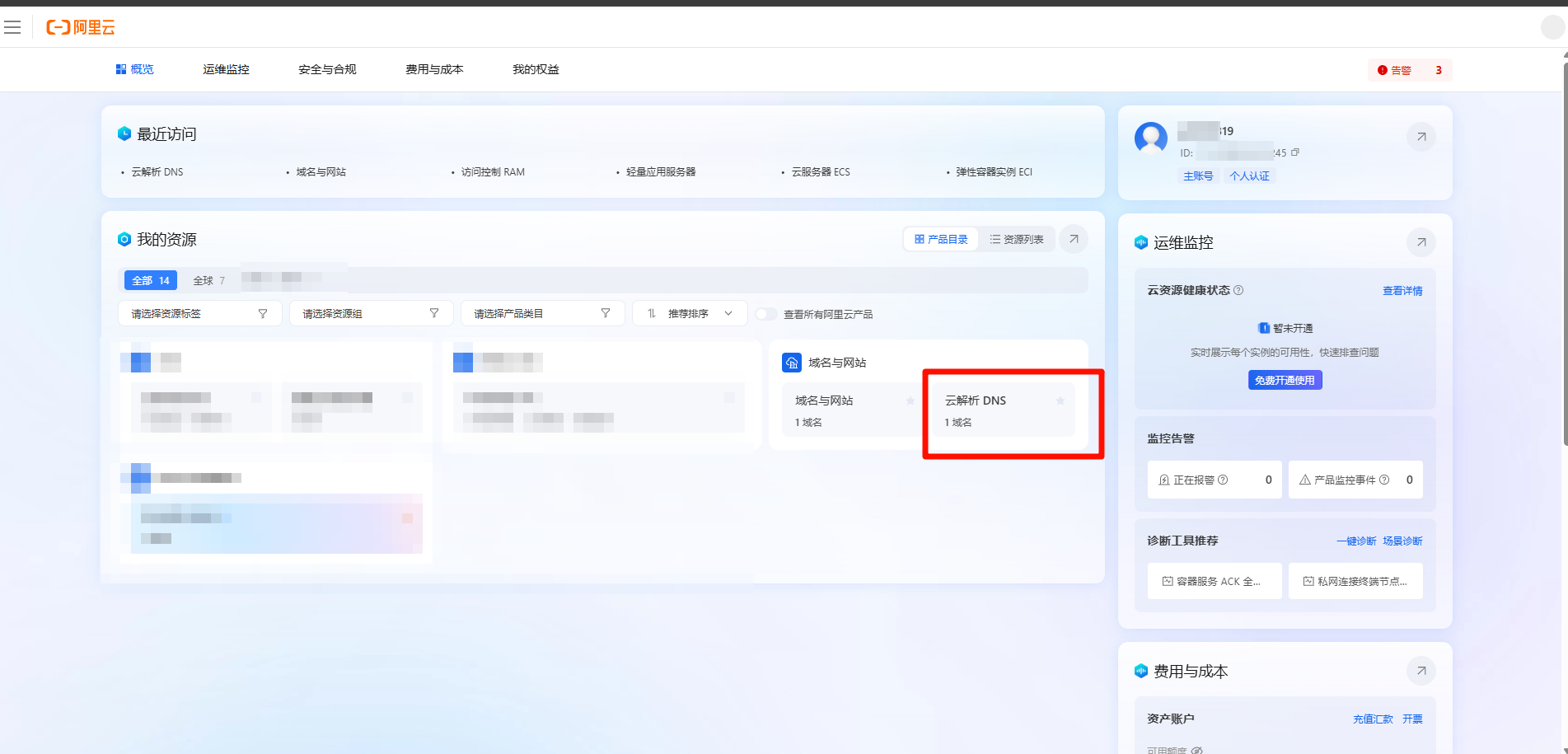Expand the 运维监控 panel arrow icon

(1421, 242)
